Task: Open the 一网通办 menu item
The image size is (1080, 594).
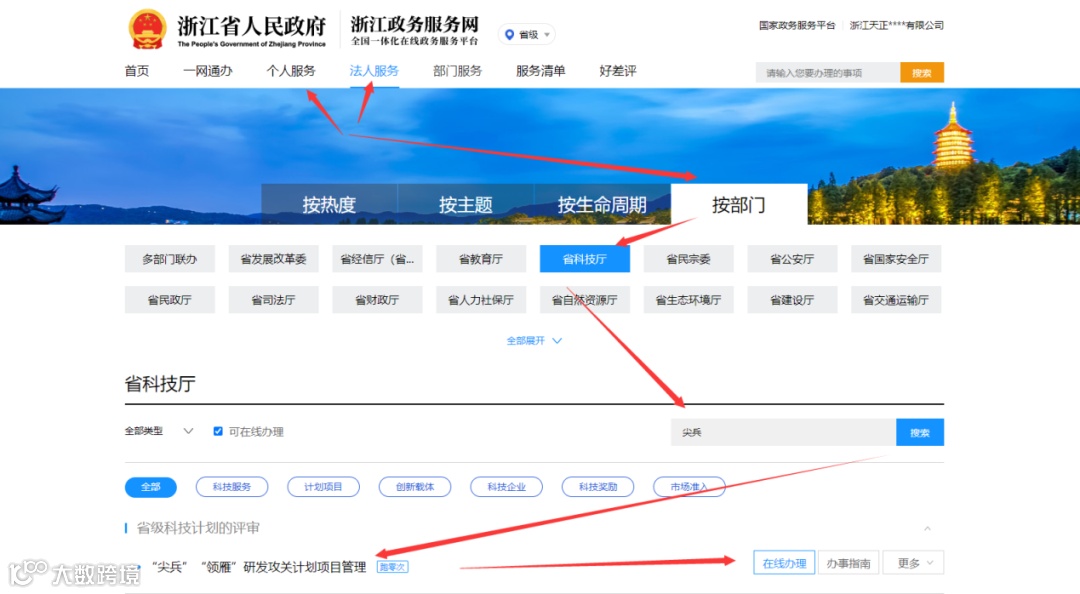Action: 207,71
